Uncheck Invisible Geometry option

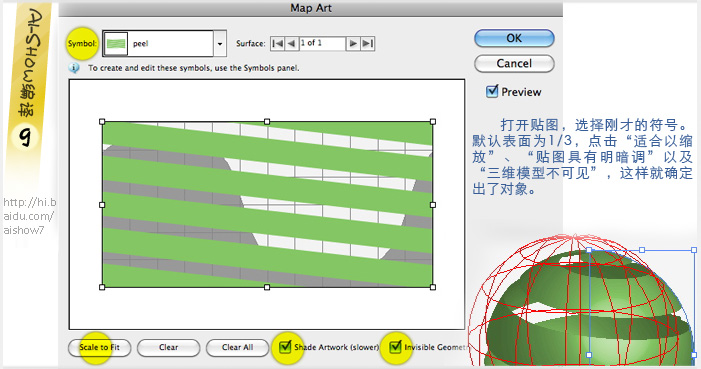pyautogui.click(x=395, y=347)
